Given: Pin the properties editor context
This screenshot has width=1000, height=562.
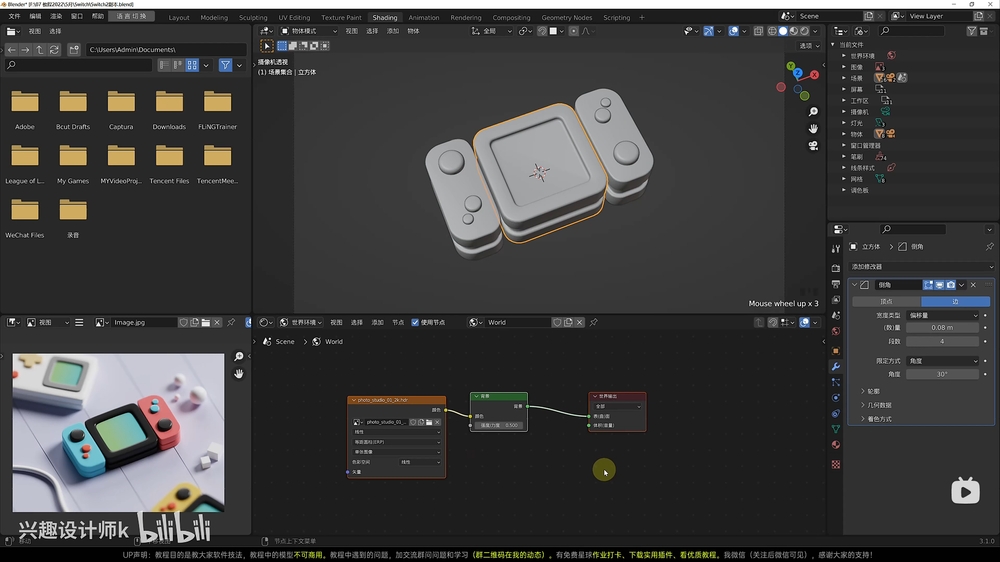Looking at the screenshot, I should pyautogui.click(x=989, y=246).
